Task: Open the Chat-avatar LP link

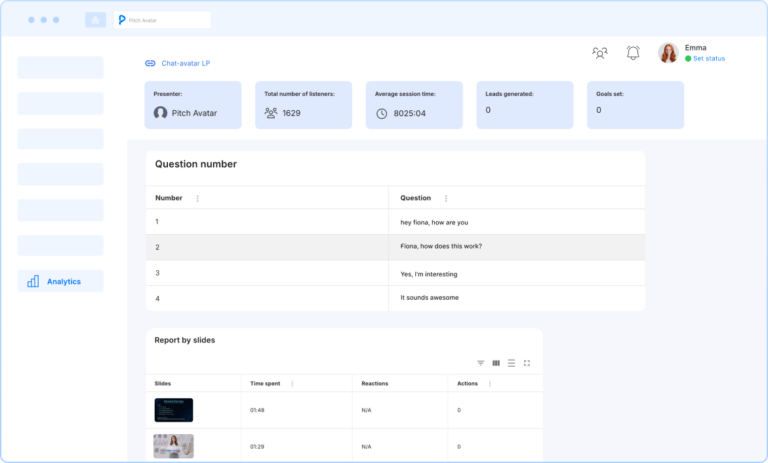Action: click(x=185, y=63)
